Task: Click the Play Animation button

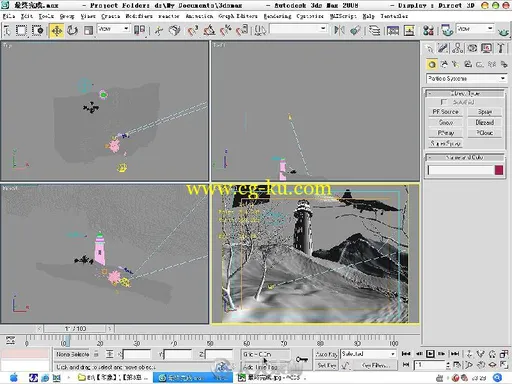Action: coord(430,354)
